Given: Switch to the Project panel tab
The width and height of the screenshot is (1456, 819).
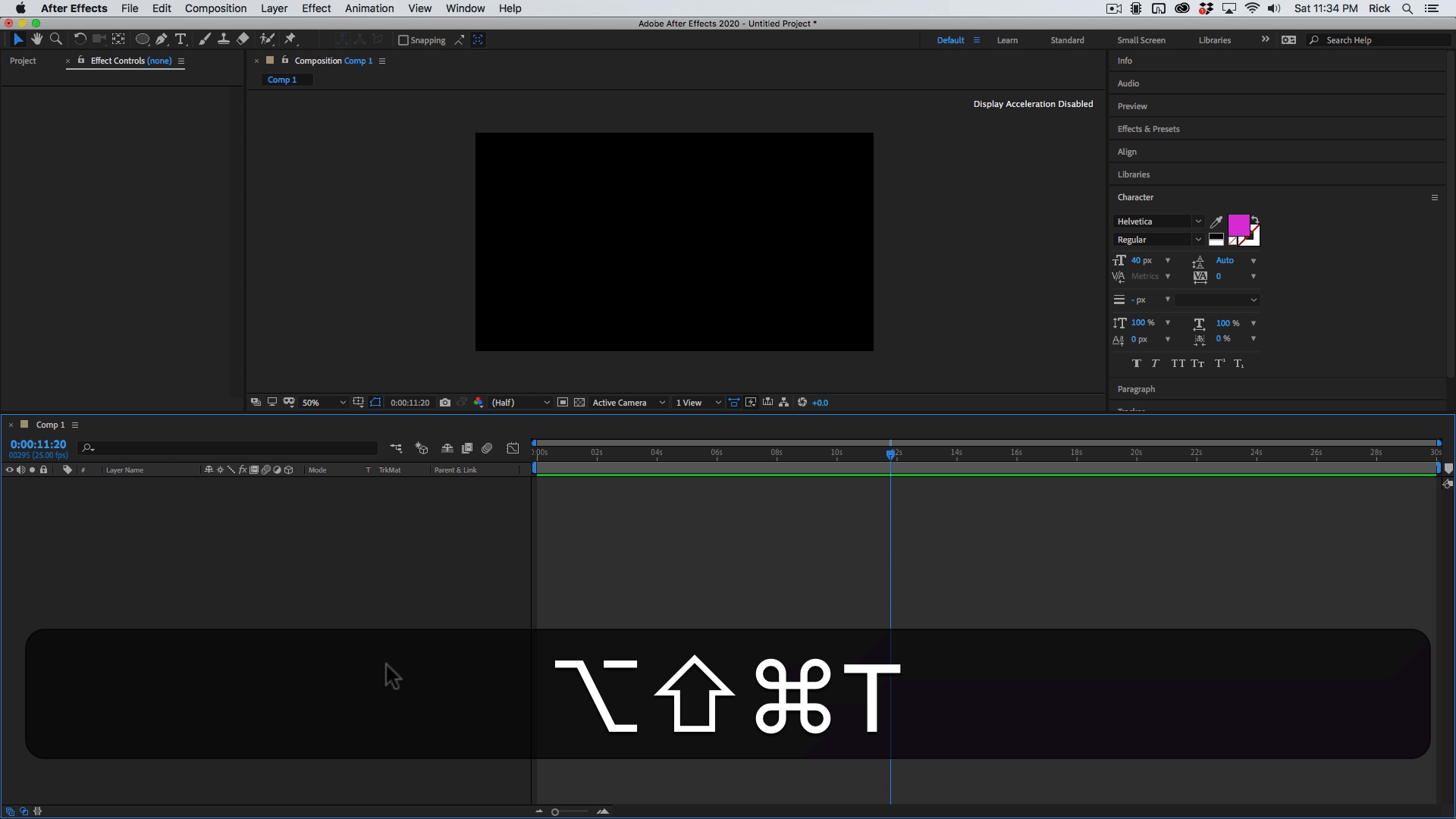Looking at the screenshot, I should [23, 61].
